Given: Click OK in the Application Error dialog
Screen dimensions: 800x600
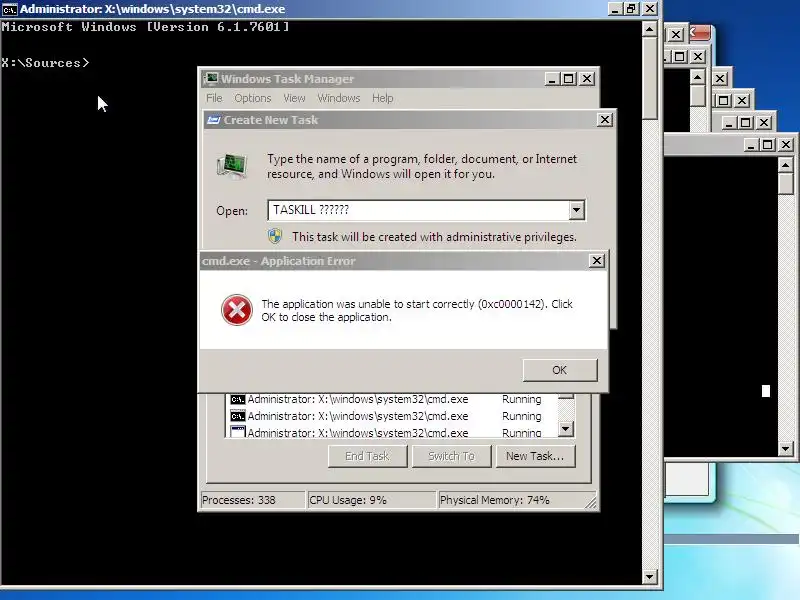Looking at the screenshot, I should click(560, 370).
